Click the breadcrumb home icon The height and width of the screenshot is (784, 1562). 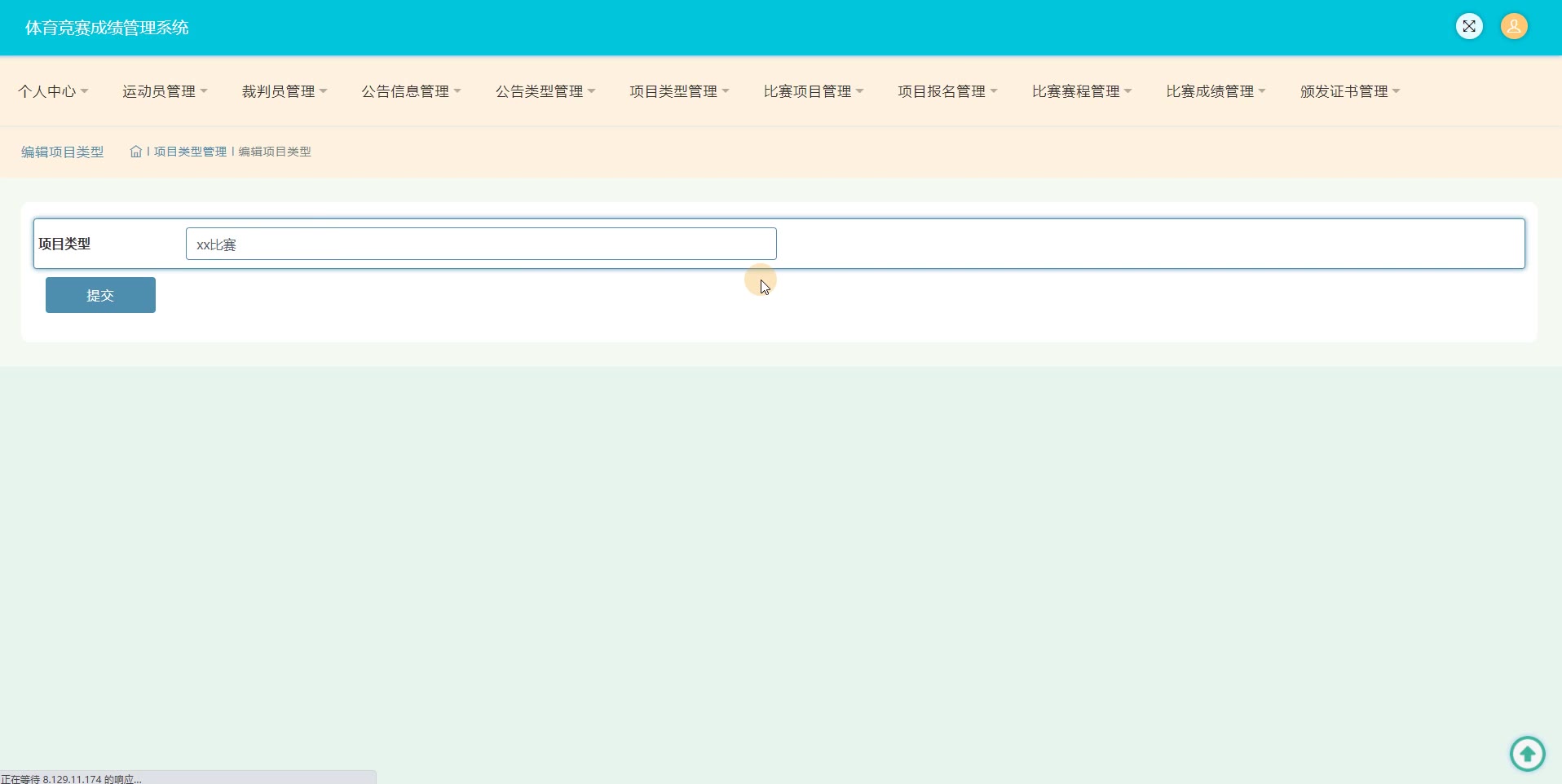point(136,152)
